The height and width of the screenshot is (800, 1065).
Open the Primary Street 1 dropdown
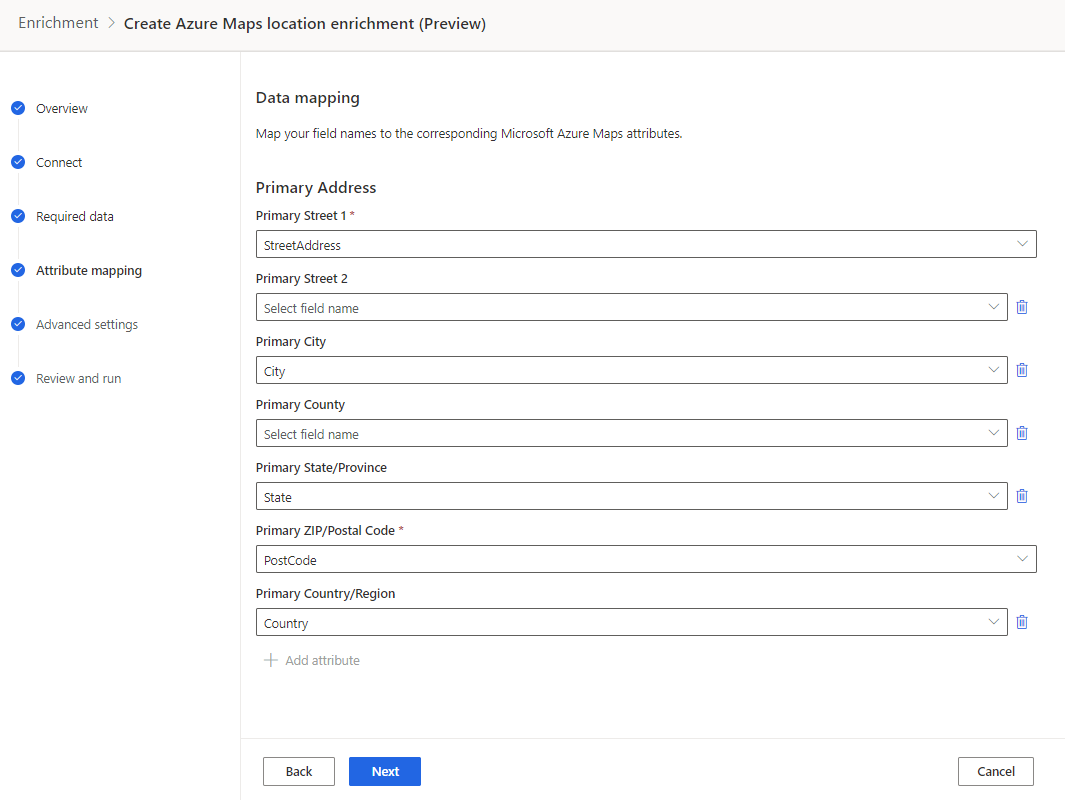click(x=645, y=244)
